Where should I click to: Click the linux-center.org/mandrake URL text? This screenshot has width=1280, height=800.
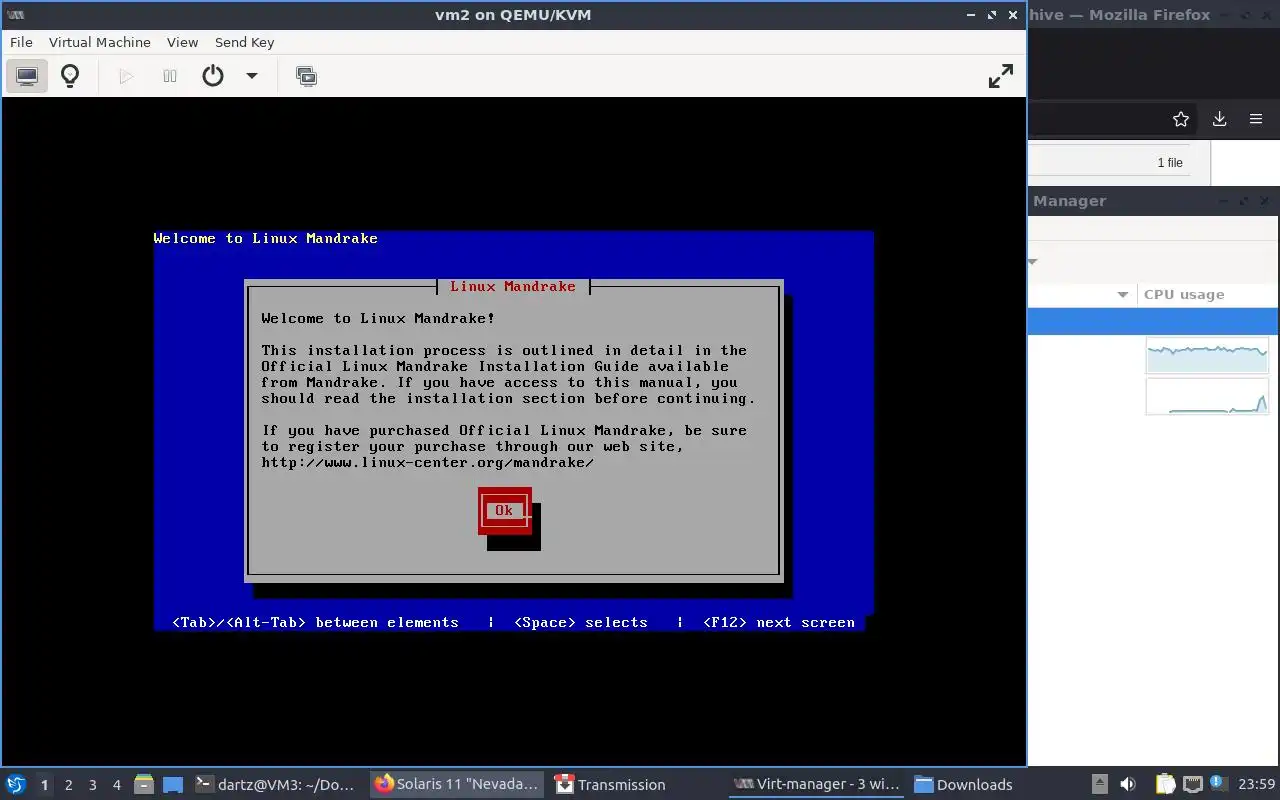(x=428, y=462)
